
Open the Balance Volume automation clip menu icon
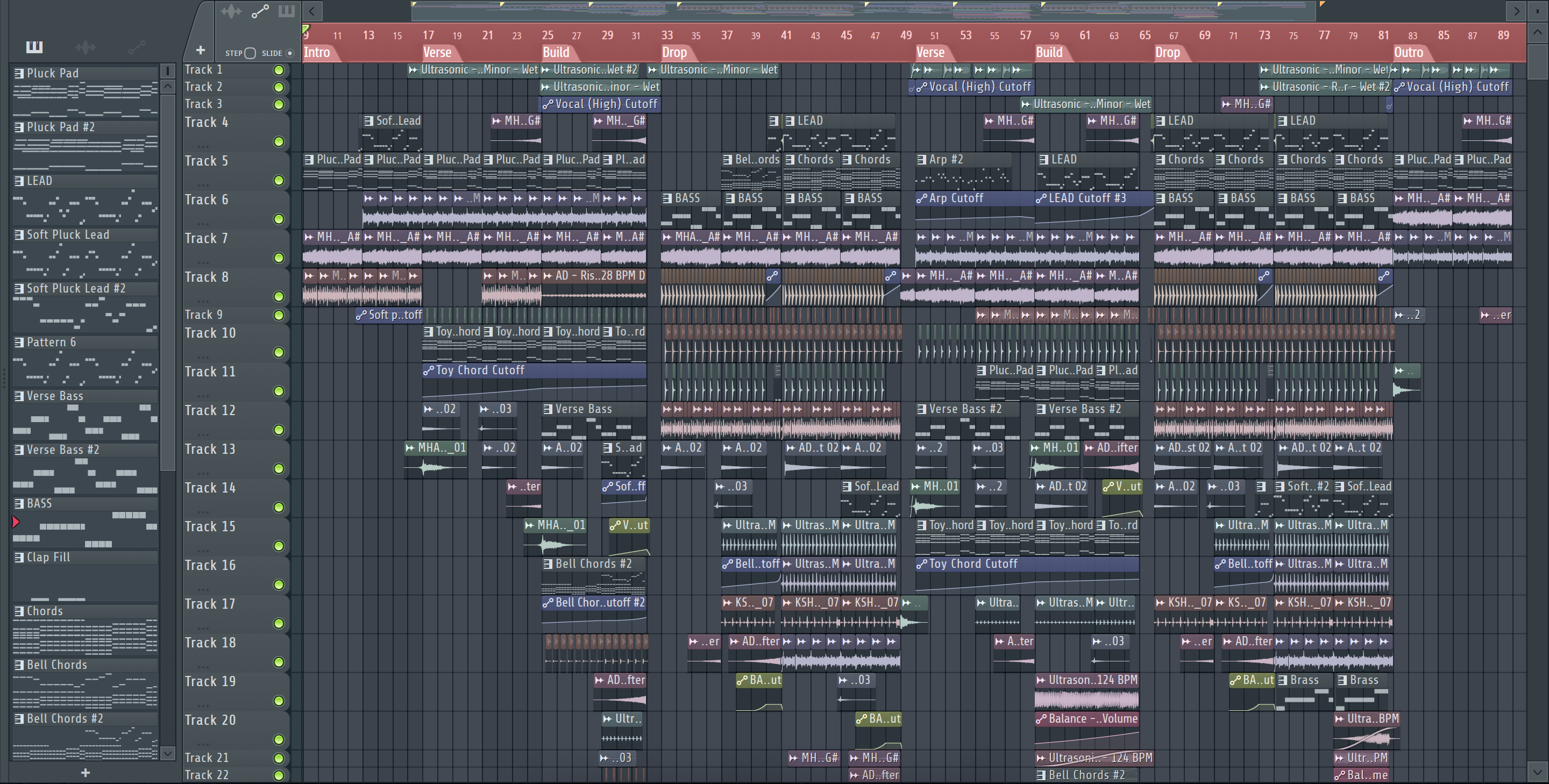pos(1041,719)
